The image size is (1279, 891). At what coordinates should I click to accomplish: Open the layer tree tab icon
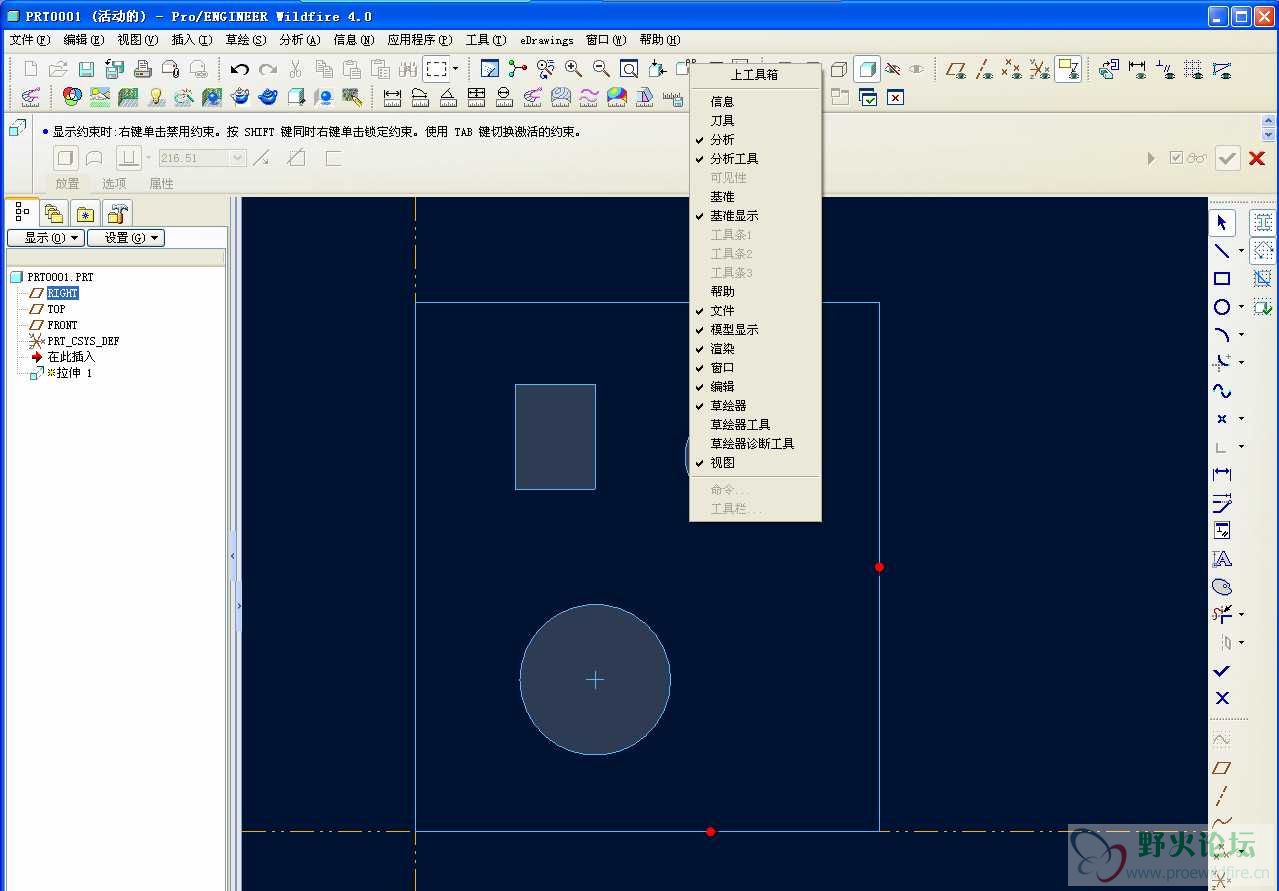[54, 213]
